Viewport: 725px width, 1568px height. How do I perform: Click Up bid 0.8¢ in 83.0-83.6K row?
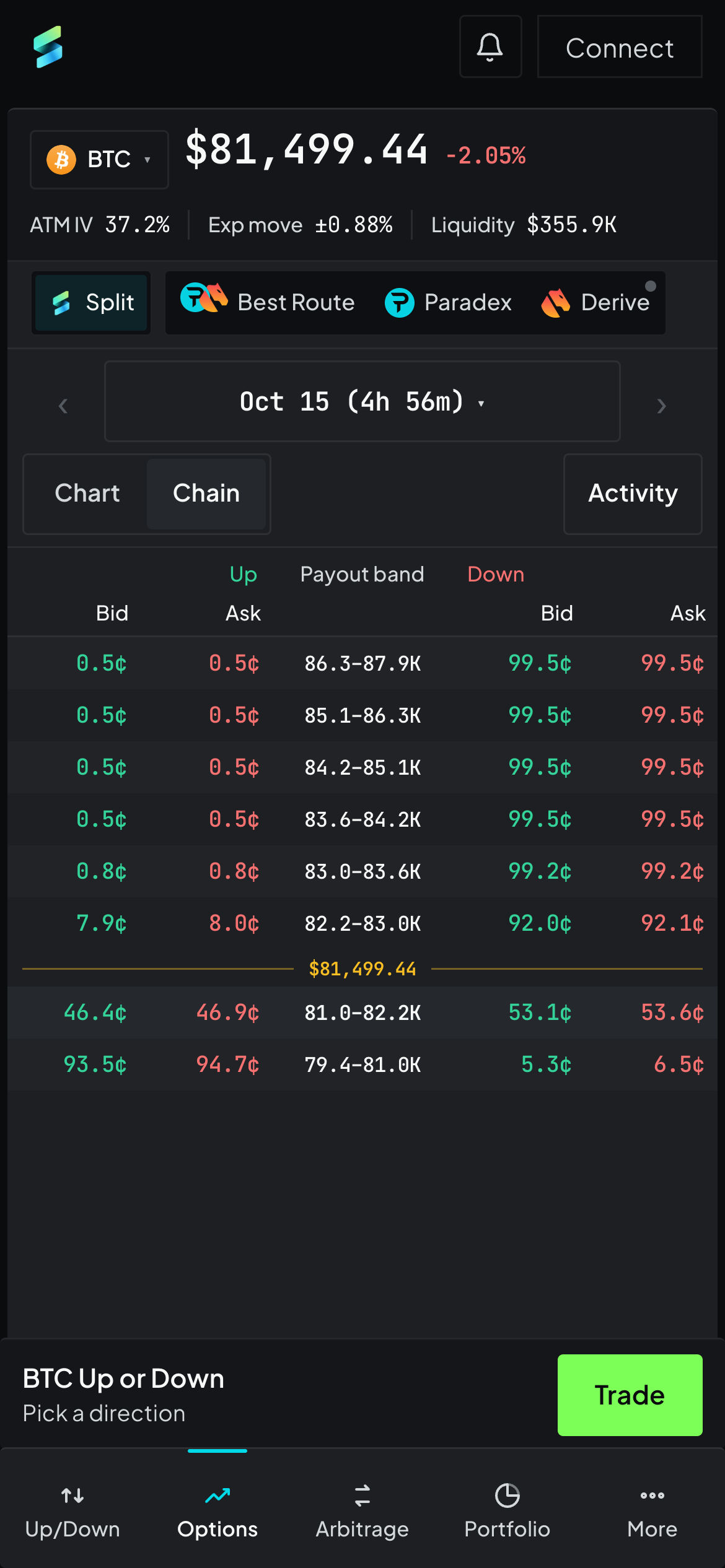(x=102, y=871)
